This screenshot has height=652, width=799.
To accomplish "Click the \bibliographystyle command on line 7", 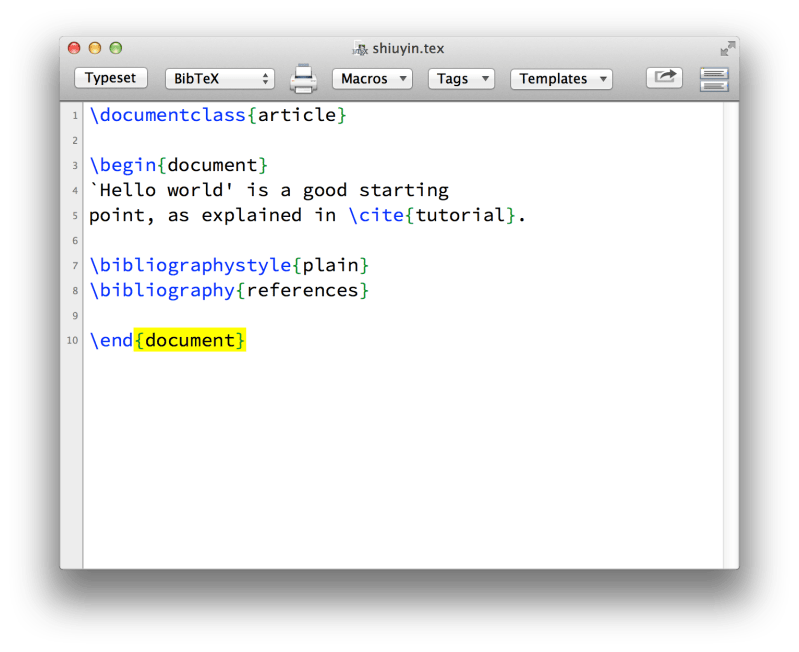I will [190, 265].
